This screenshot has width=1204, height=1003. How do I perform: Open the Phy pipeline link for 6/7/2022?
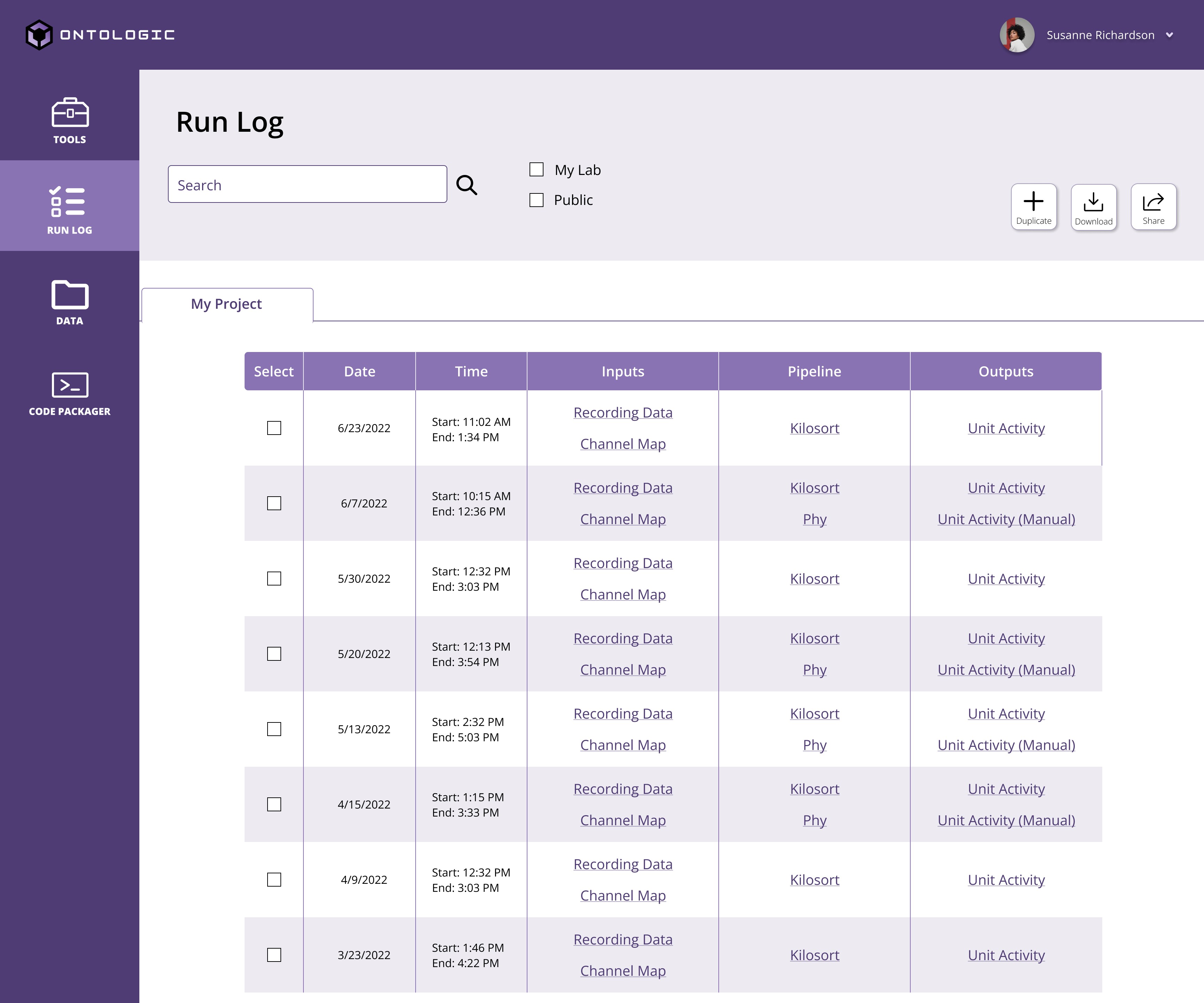[x=814, y=519]
